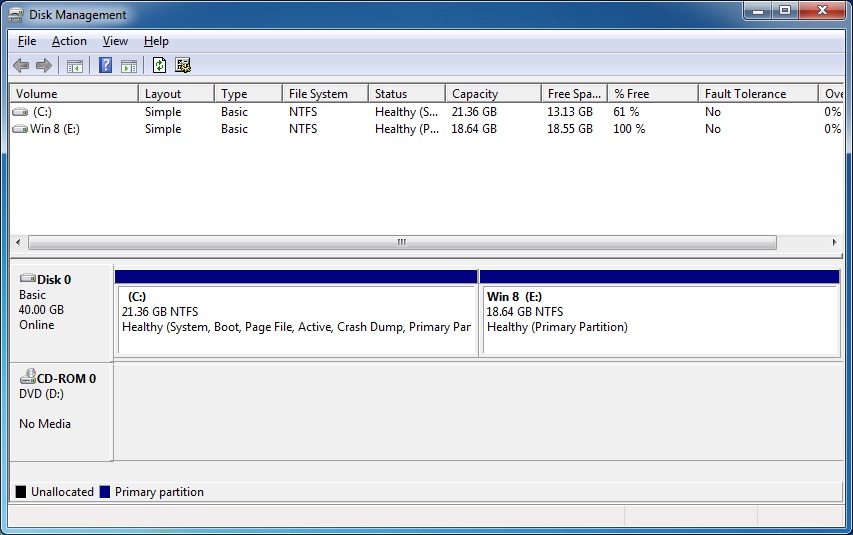Viewport: 853px width, 535px height.
Task: Click the Back arrow toolbar icon
Action: (x=21, y=66)
